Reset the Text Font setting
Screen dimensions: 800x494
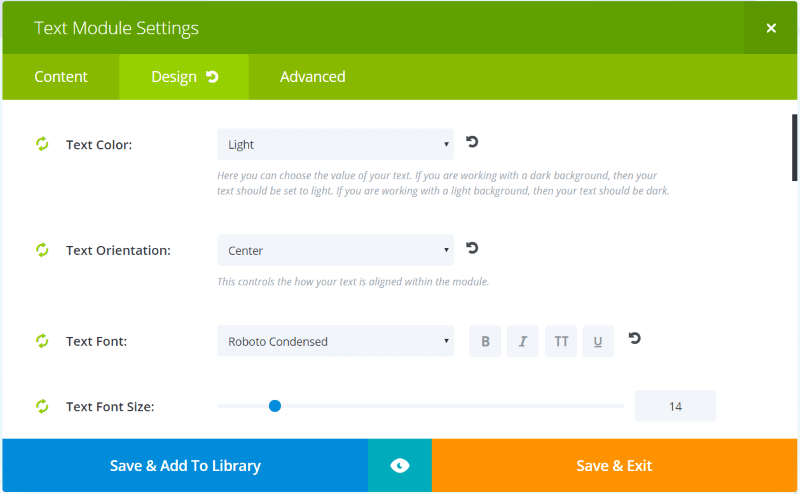click(634, 338)
